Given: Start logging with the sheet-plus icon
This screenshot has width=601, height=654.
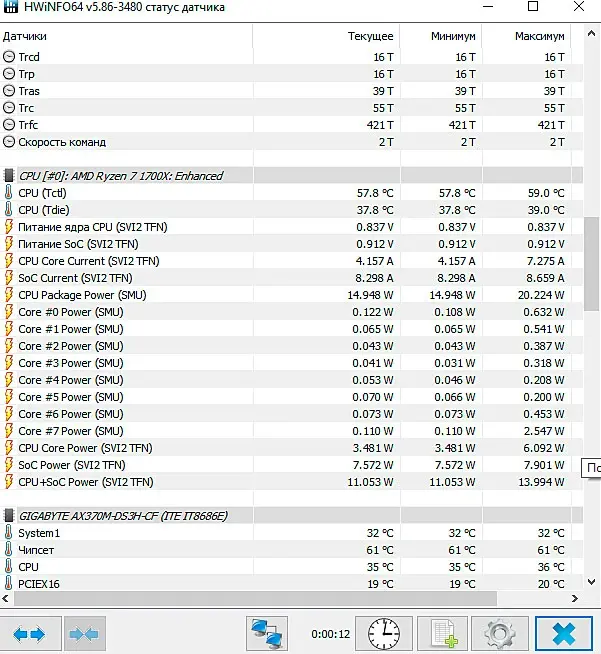Looking at the screenshot, I should (441, 633).
